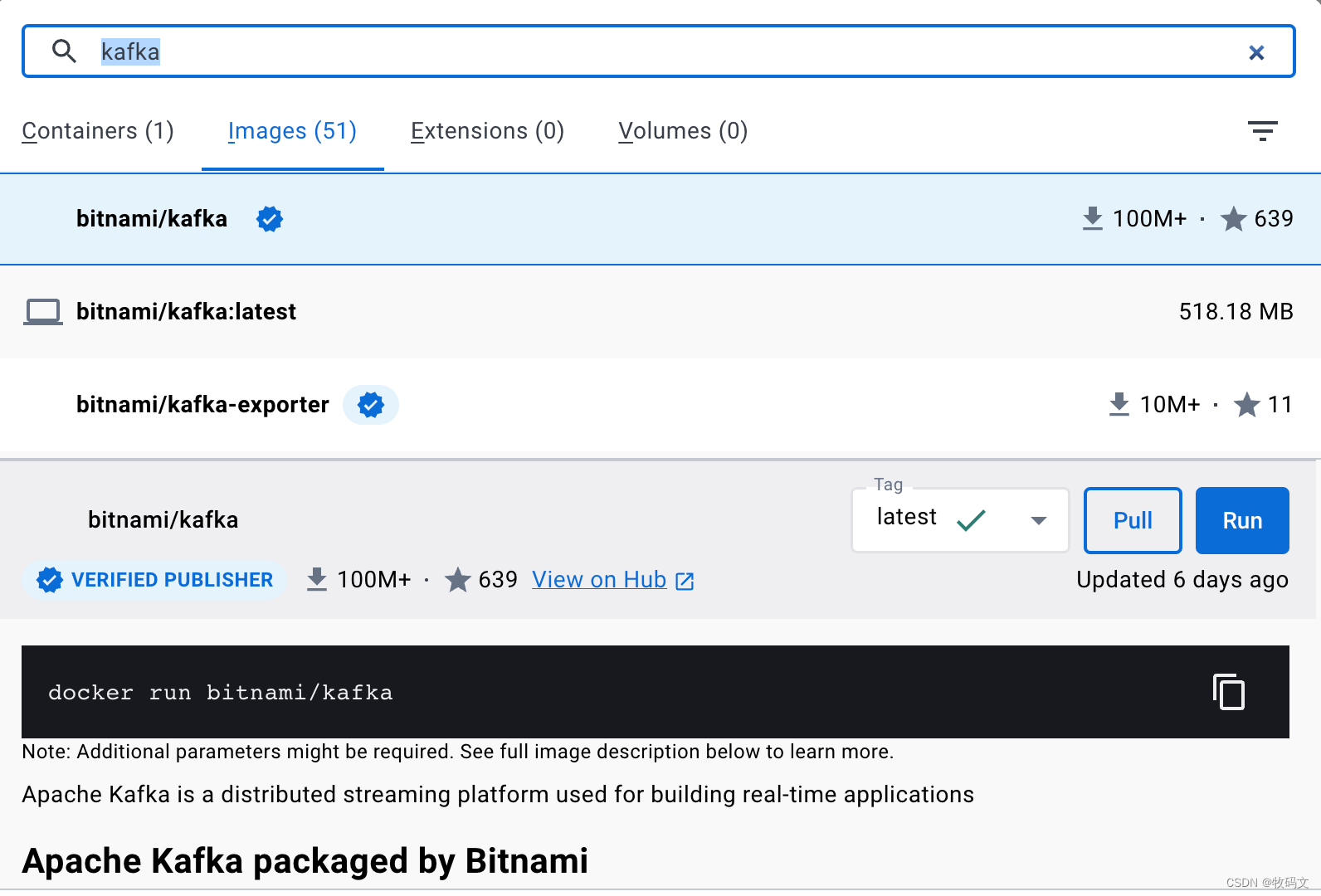
Task: Click the Note about additional parameters
Action: (x=458, y=752)
